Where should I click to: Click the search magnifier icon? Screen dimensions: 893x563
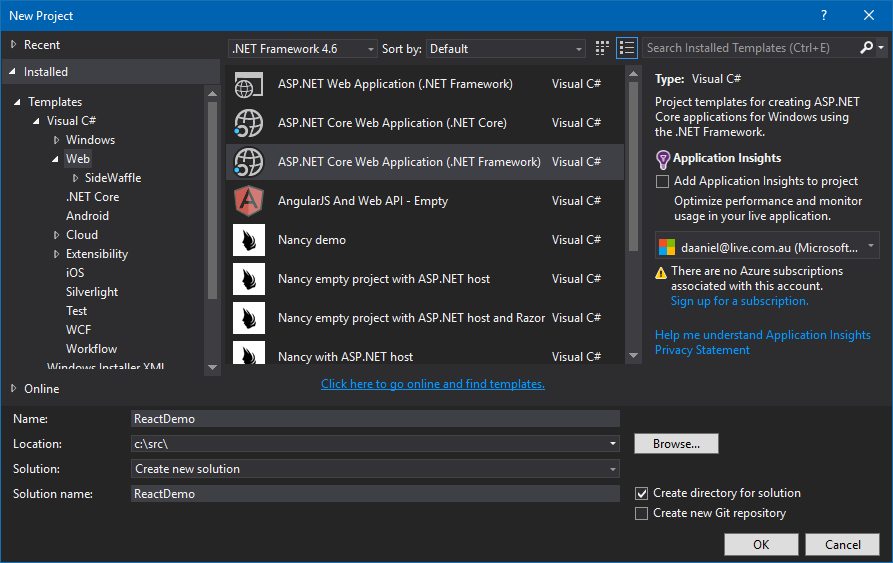click(866, 48)
